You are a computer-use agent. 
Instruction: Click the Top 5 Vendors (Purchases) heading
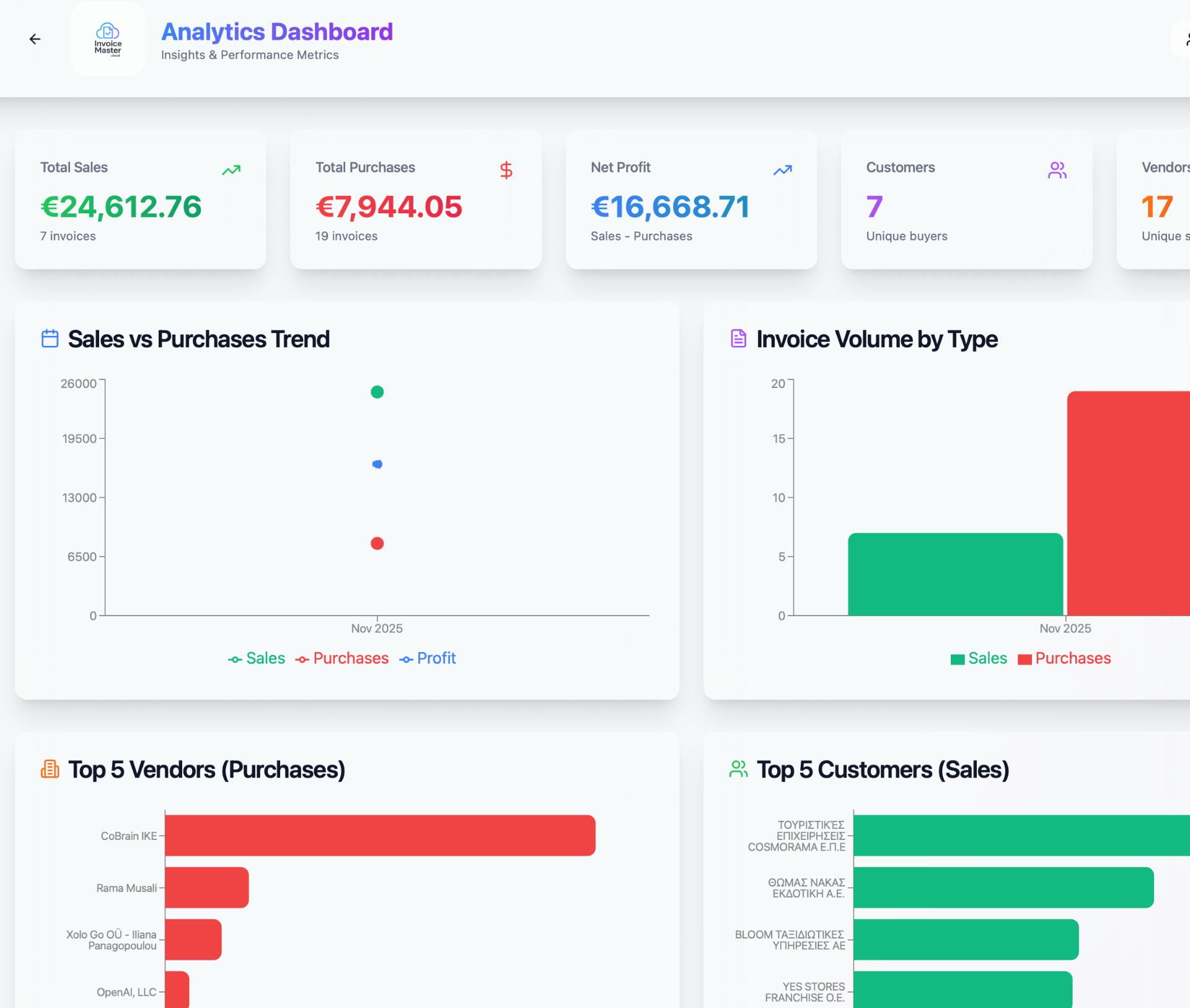(206, 769)
